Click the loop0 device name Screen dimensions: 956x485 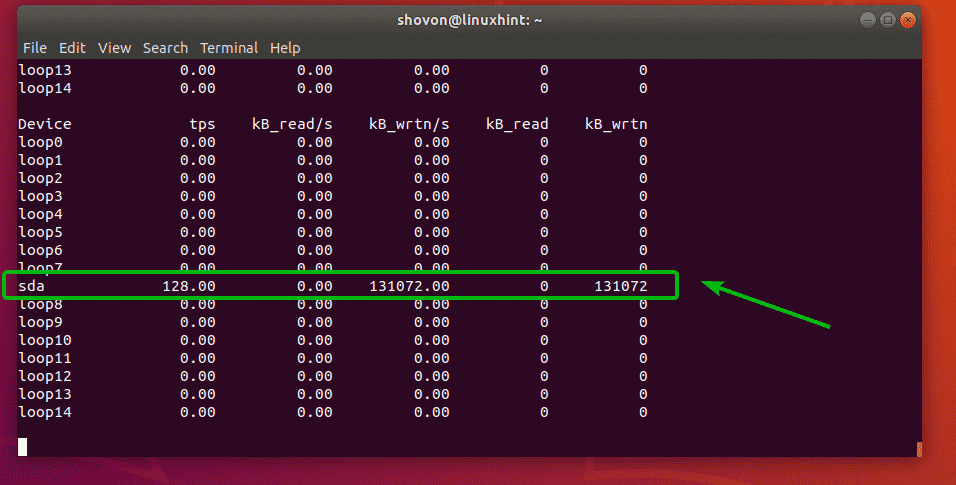[x=40, y=142]
